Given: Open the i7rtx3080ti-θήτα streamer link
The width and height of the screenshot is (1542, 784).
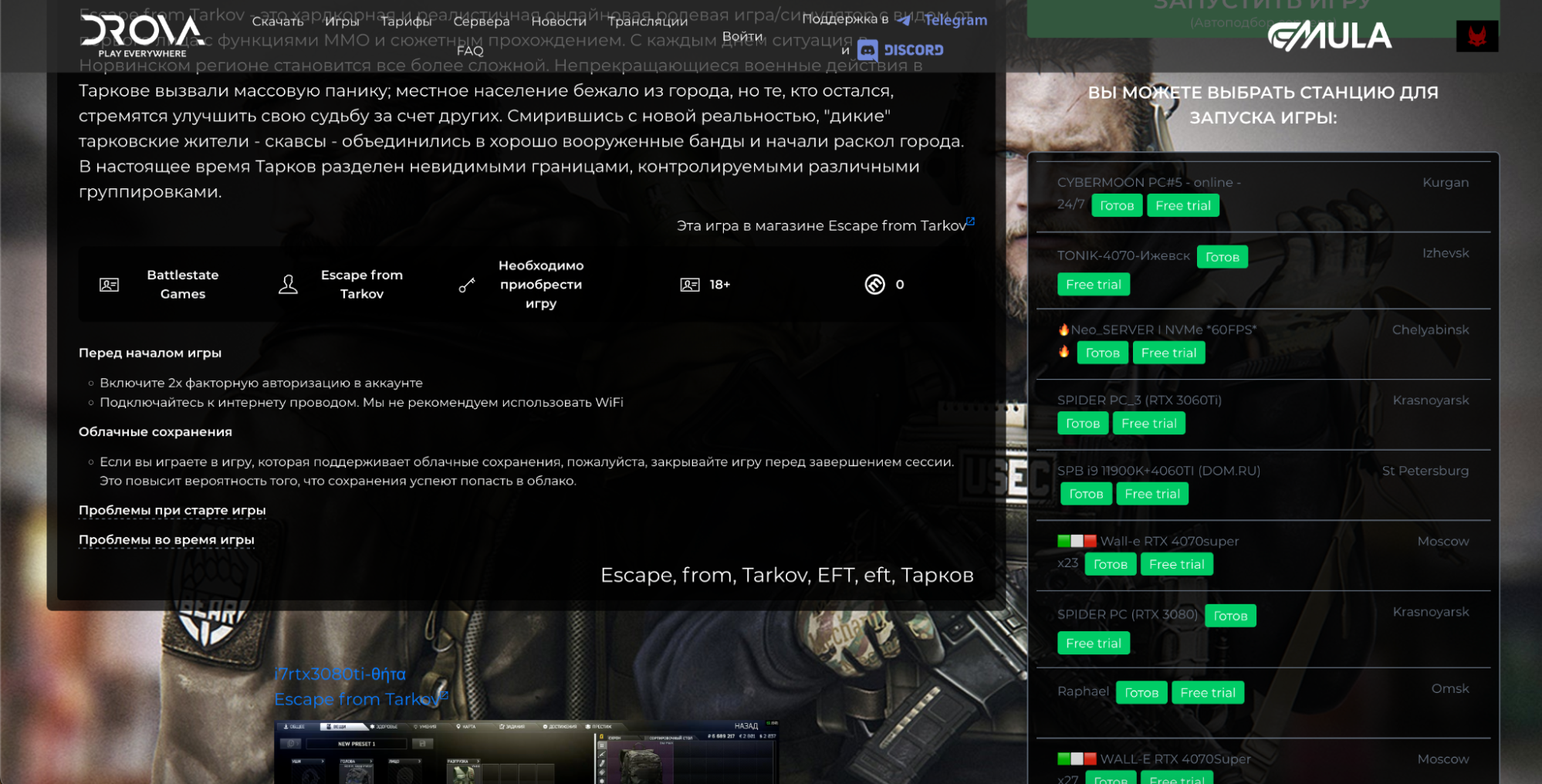Looking at the screenshot, I should (340, 674).
